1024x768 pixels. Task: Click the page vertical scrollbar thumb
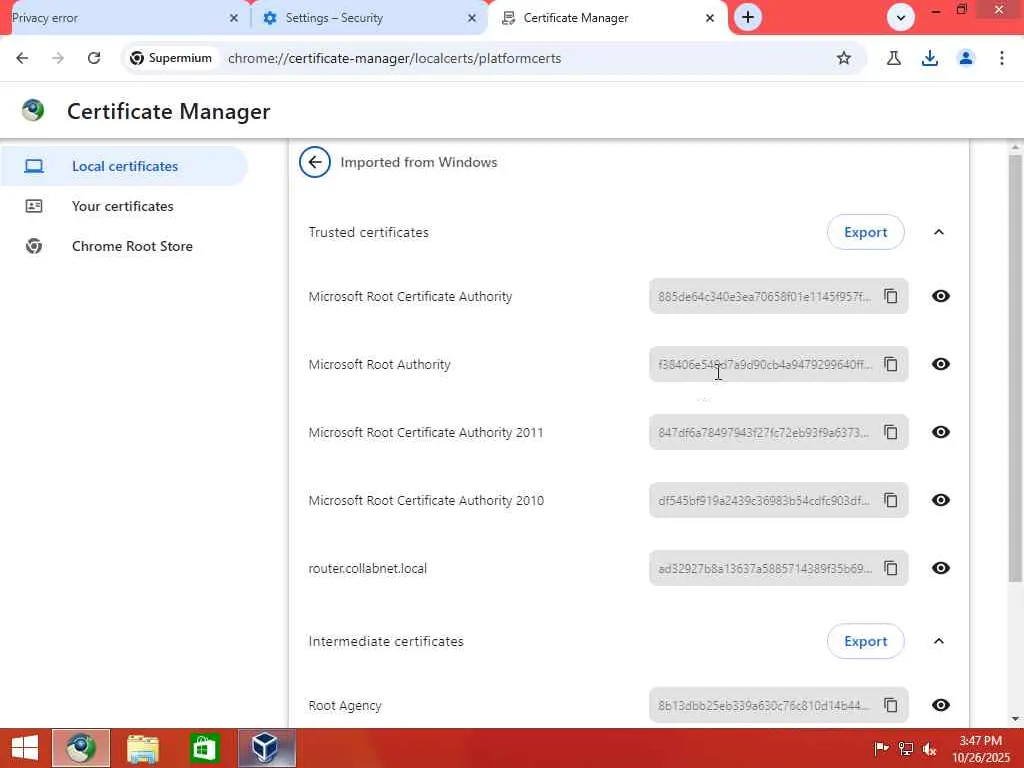tap(1015, 369)
